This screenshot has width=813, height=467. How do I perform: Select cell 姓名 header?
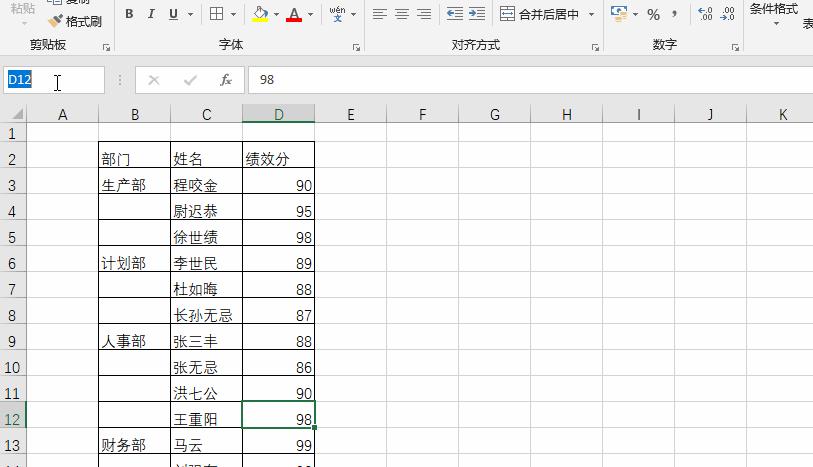[x=206, y=155]
